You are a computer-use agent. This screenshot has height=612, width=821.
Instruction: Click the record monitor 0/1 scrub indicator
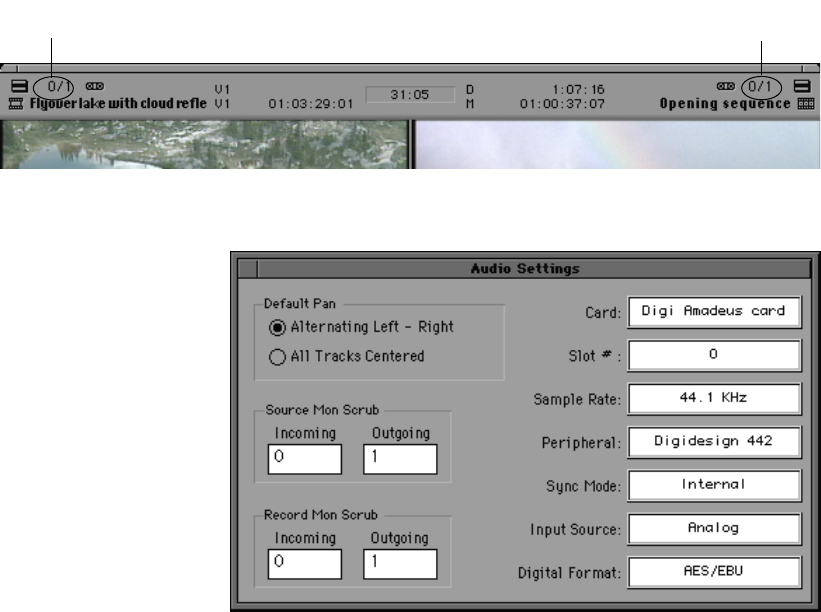tap(761, 87)
